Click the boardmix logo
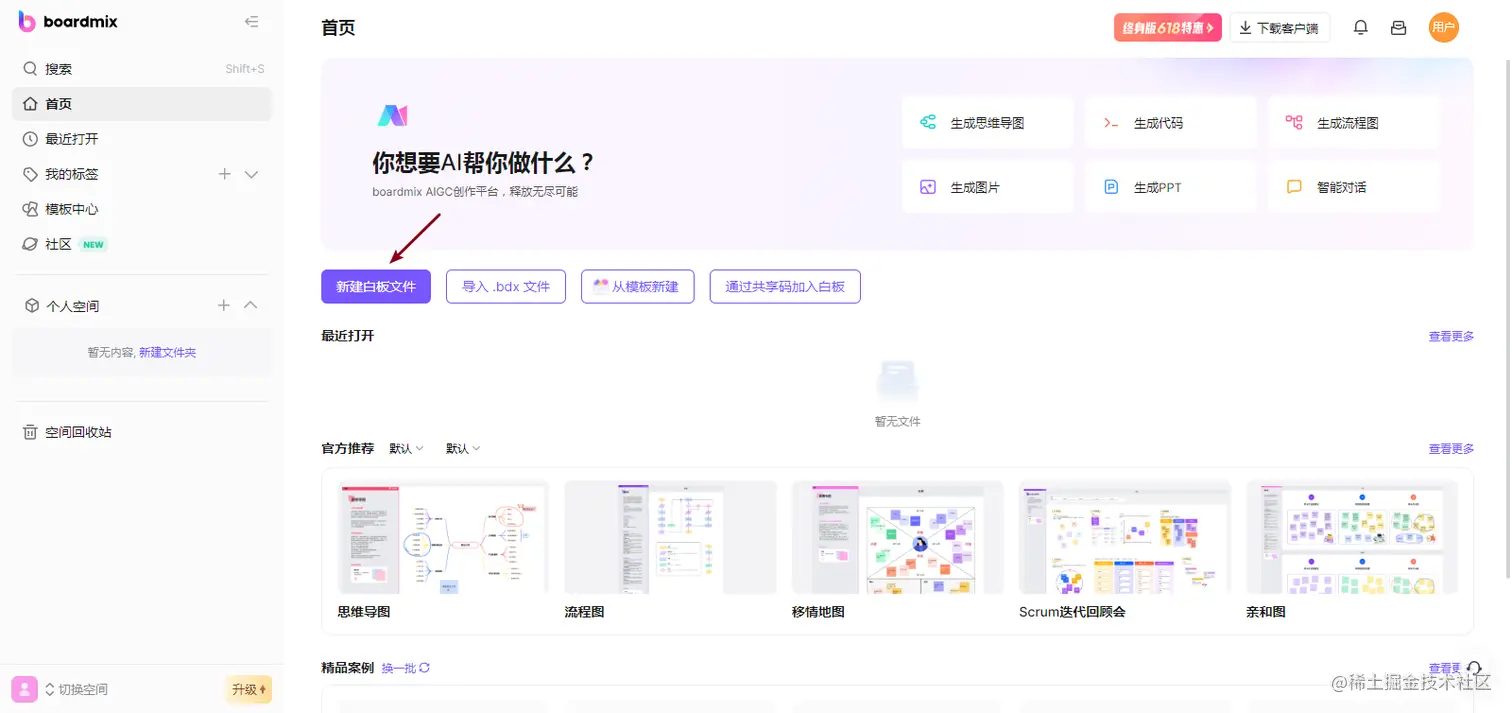 pos(68,21)
